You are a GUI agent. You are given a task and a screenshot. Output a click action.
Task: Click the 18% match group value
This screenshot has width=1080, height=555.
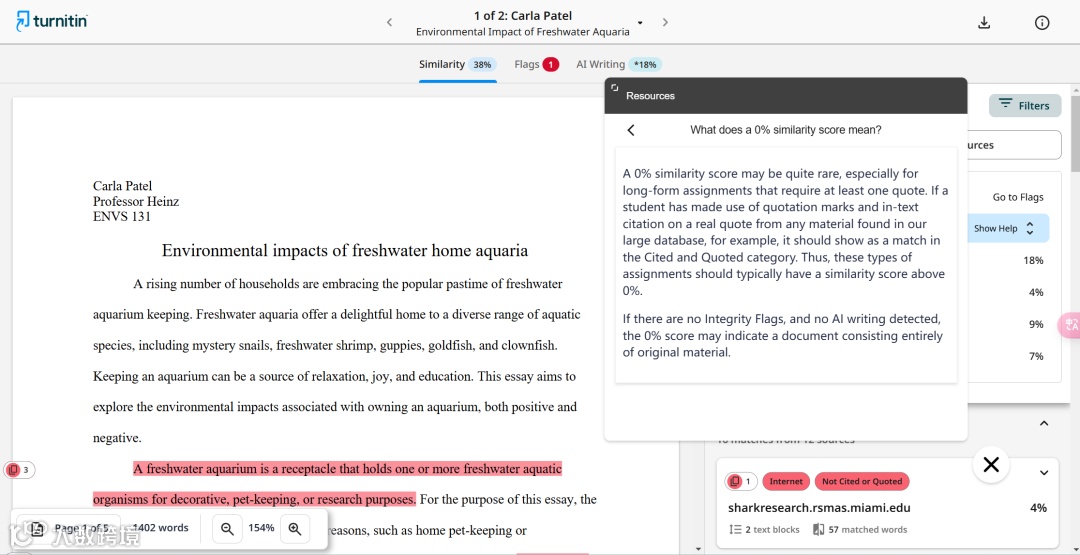(1033, 260)
